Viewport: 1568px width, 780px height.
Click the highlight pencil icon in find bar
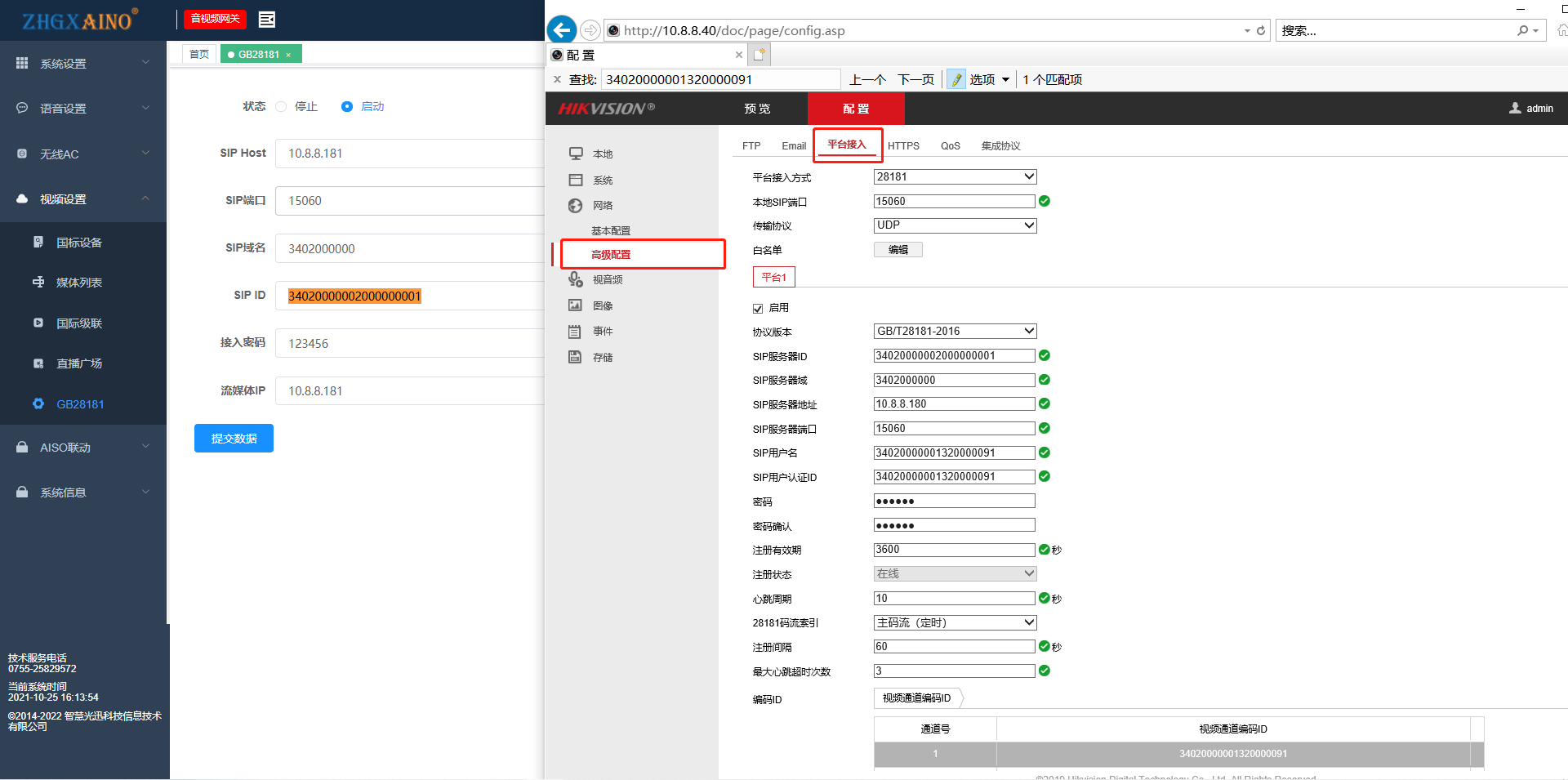coord(956,79)
